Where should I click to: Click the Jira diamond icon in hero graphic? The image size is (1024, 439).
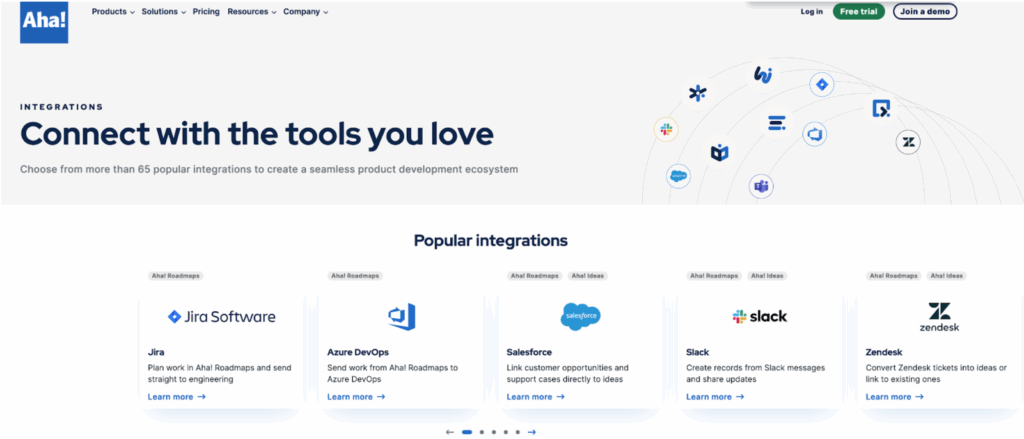(x=822, y=85)
